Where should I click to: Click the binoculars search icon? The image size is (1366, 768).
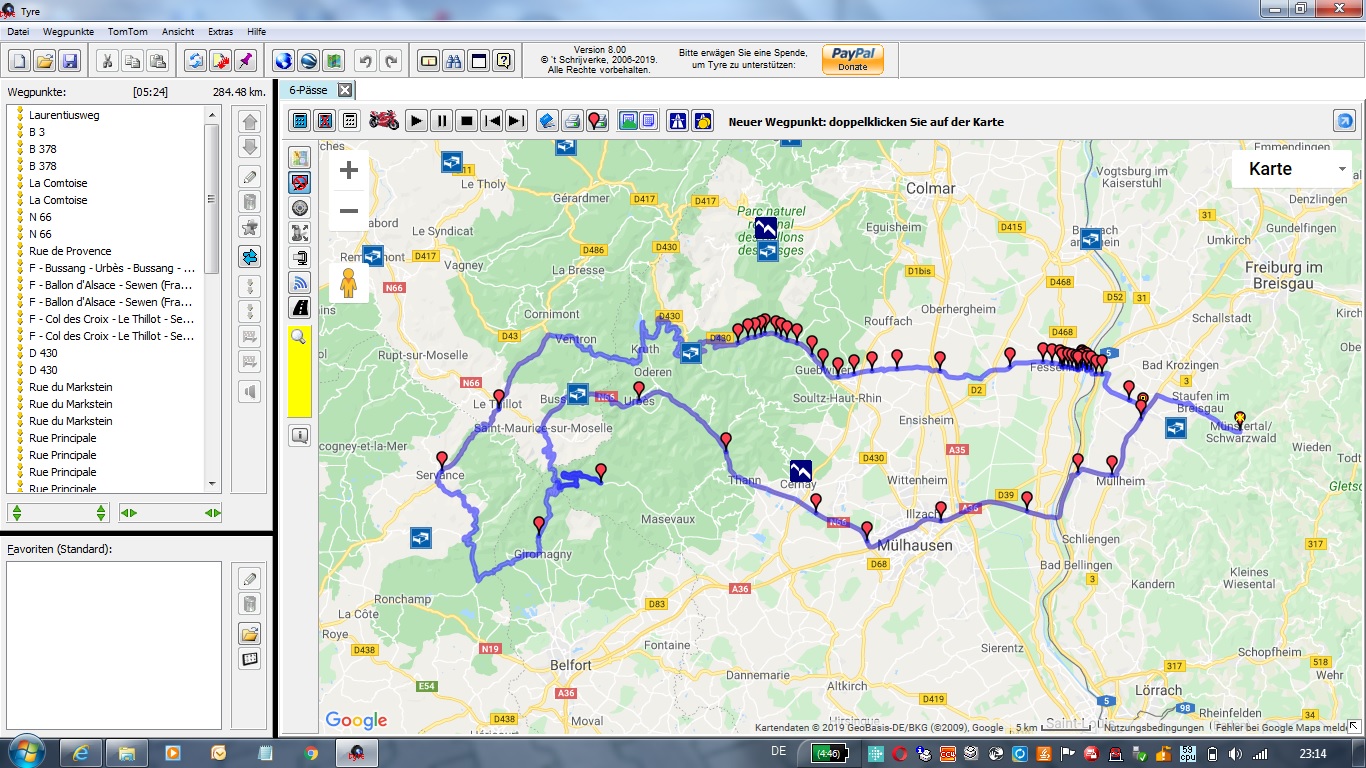(x=453, y=61)
